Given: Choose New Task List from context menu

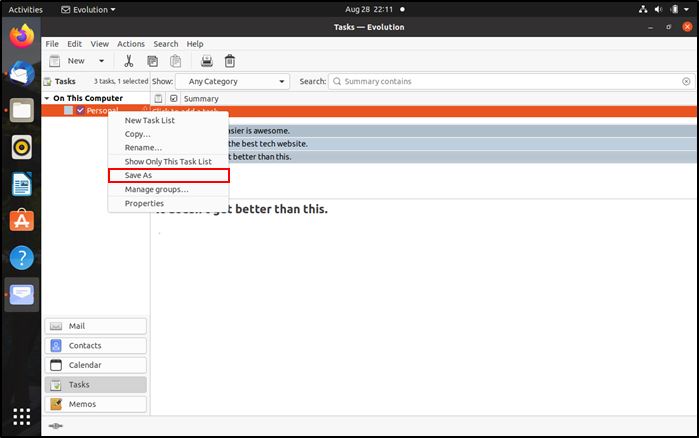Looking at the screenshot, I should click(x=169, y=120).
